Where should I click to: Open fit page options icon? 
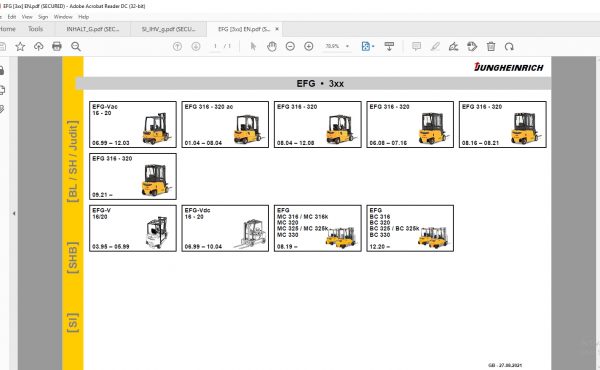point(366,47)
